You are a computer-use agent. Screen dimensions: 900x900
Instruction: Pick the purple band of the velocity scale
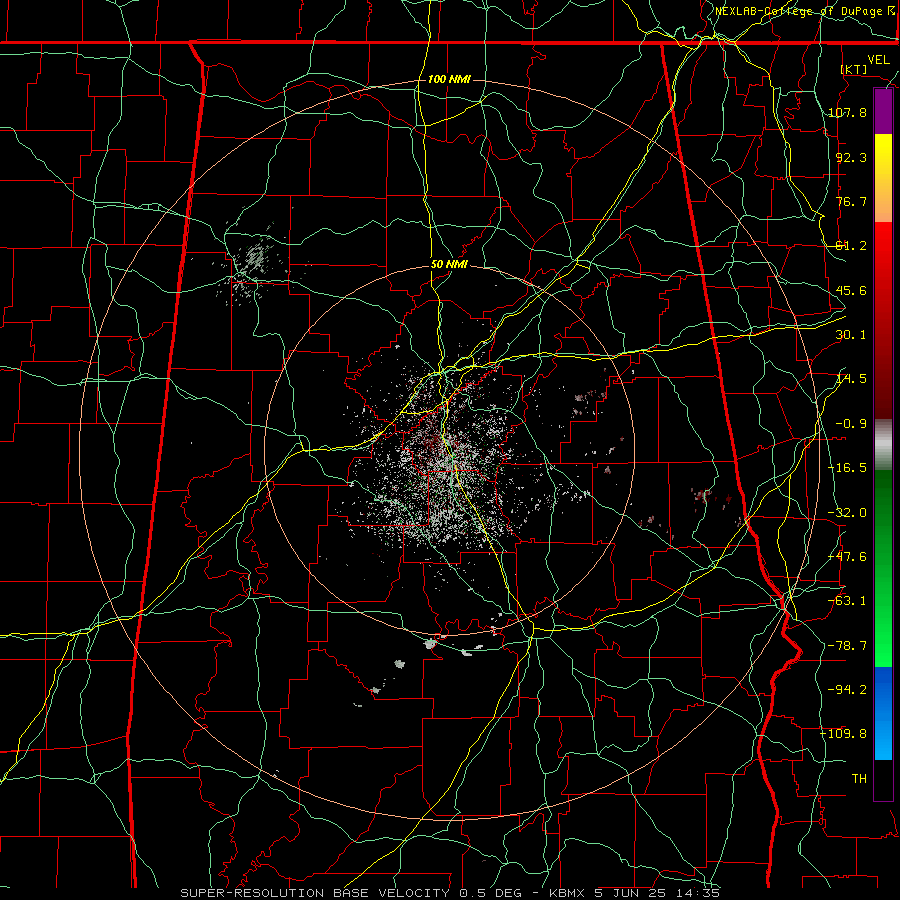coord(883,112)
